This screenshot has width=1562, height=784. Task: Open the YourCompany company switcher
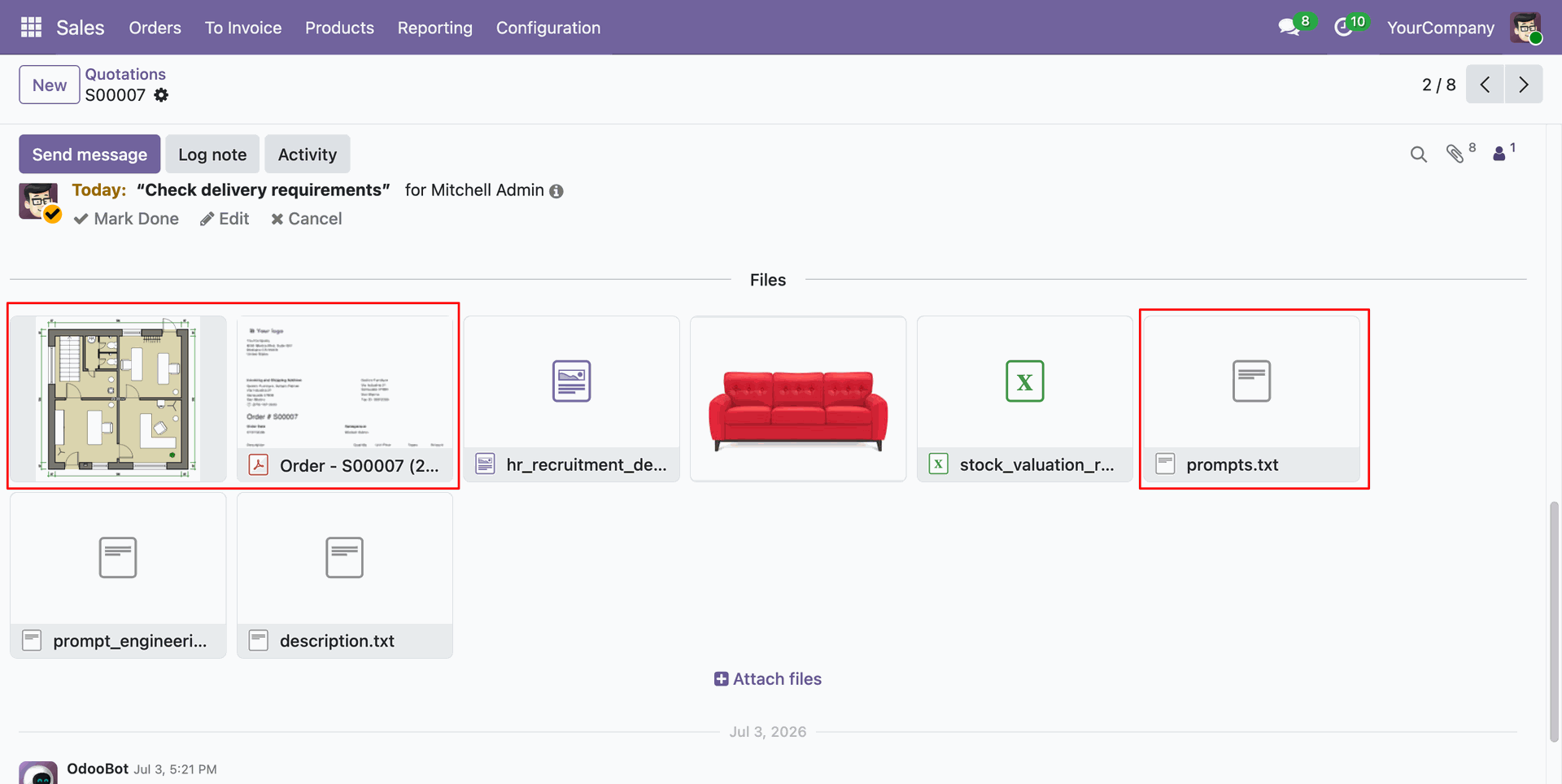[1440, 28]
